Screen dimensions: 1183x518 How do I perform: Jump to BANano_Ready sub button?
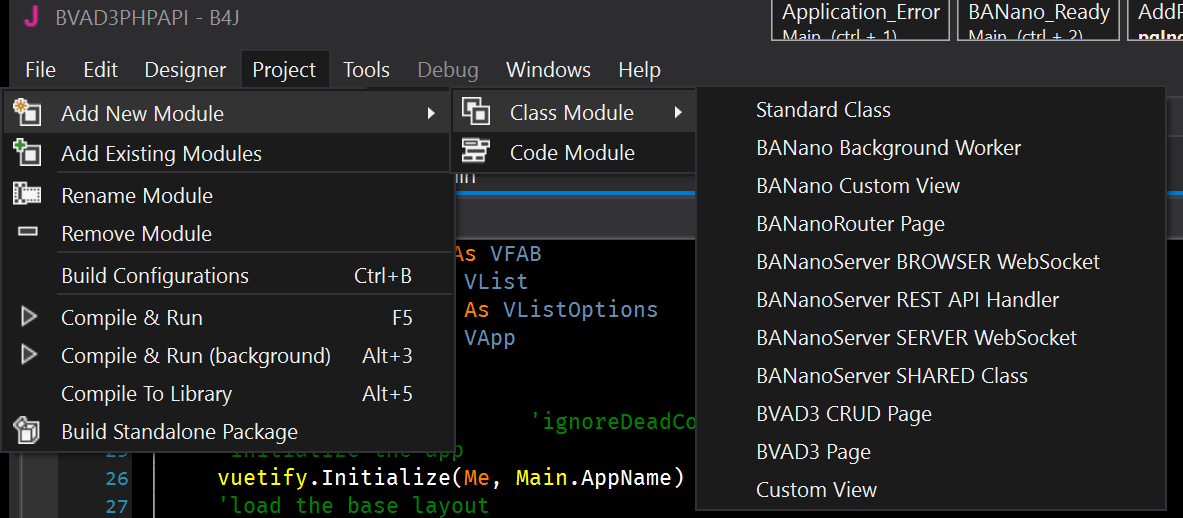[1039, 20]
